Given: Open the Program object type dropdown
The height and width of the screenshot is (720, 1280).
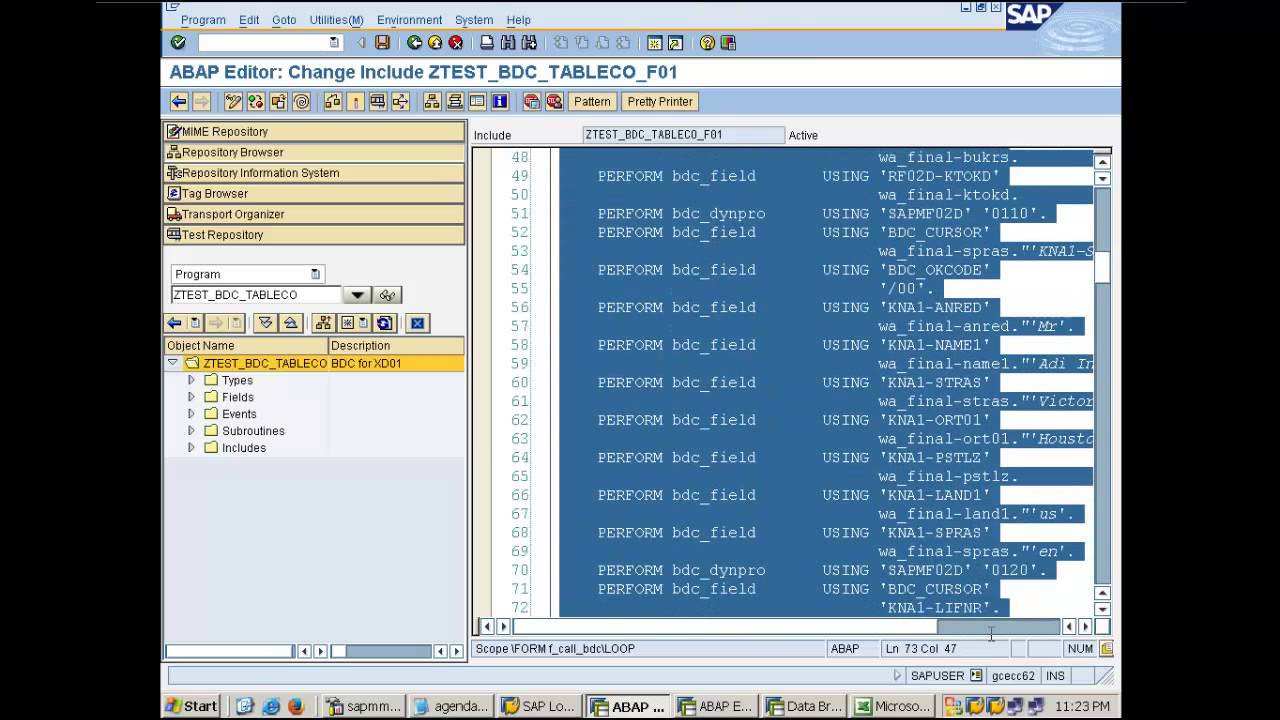Looking at the screenshot, I should coord(315,274).
